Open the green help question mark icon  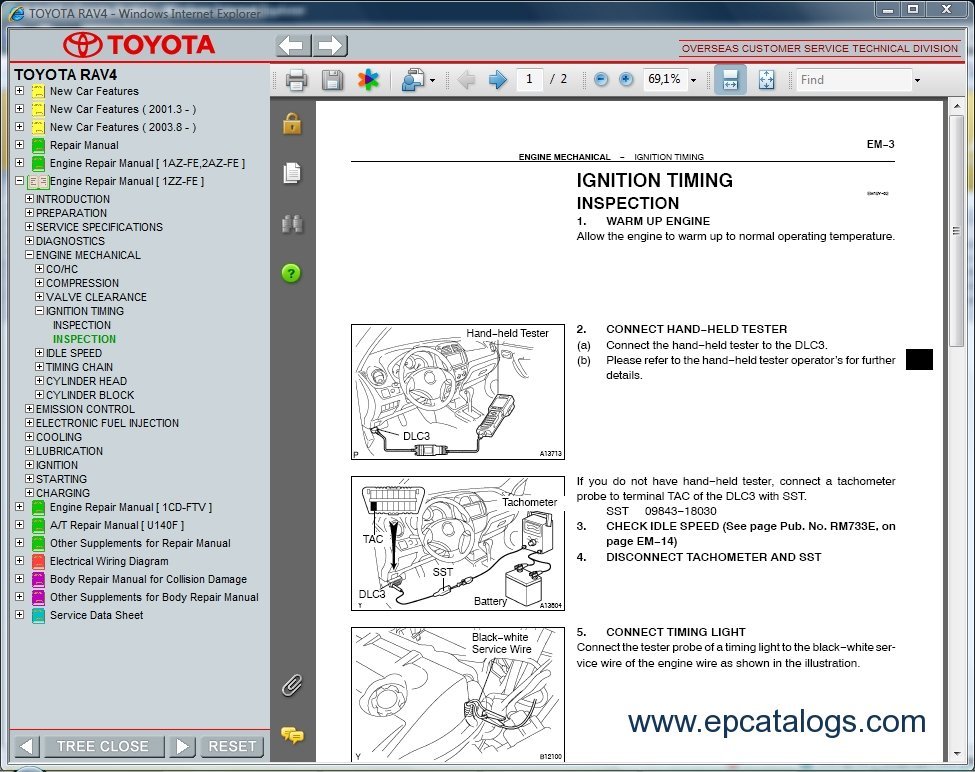[291, 273]
